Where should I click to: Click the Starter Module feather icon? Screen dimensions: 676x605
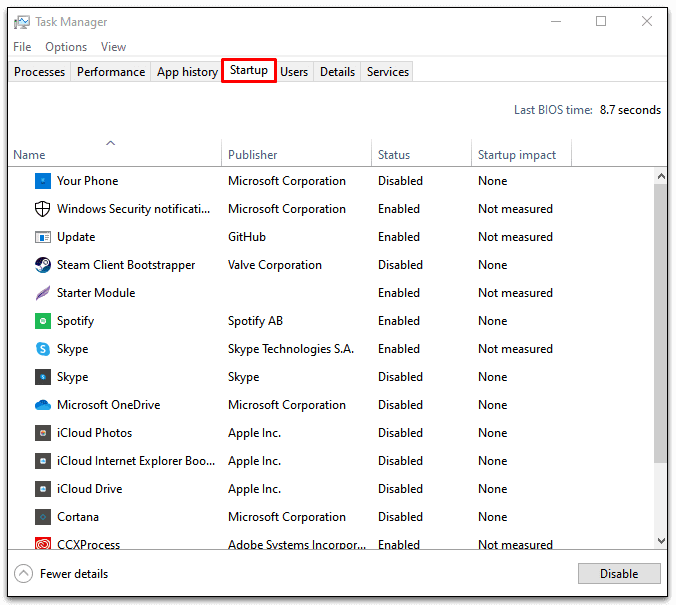tap(43, 293)
